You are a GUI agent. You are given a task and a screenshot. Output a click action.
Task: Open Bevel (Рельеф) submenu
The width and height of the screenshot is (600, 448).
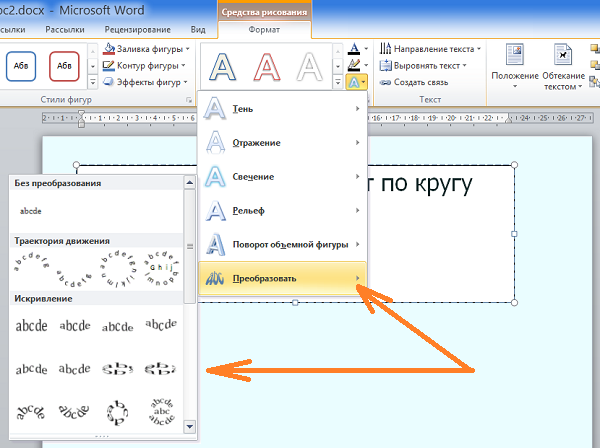click(283, 211)
